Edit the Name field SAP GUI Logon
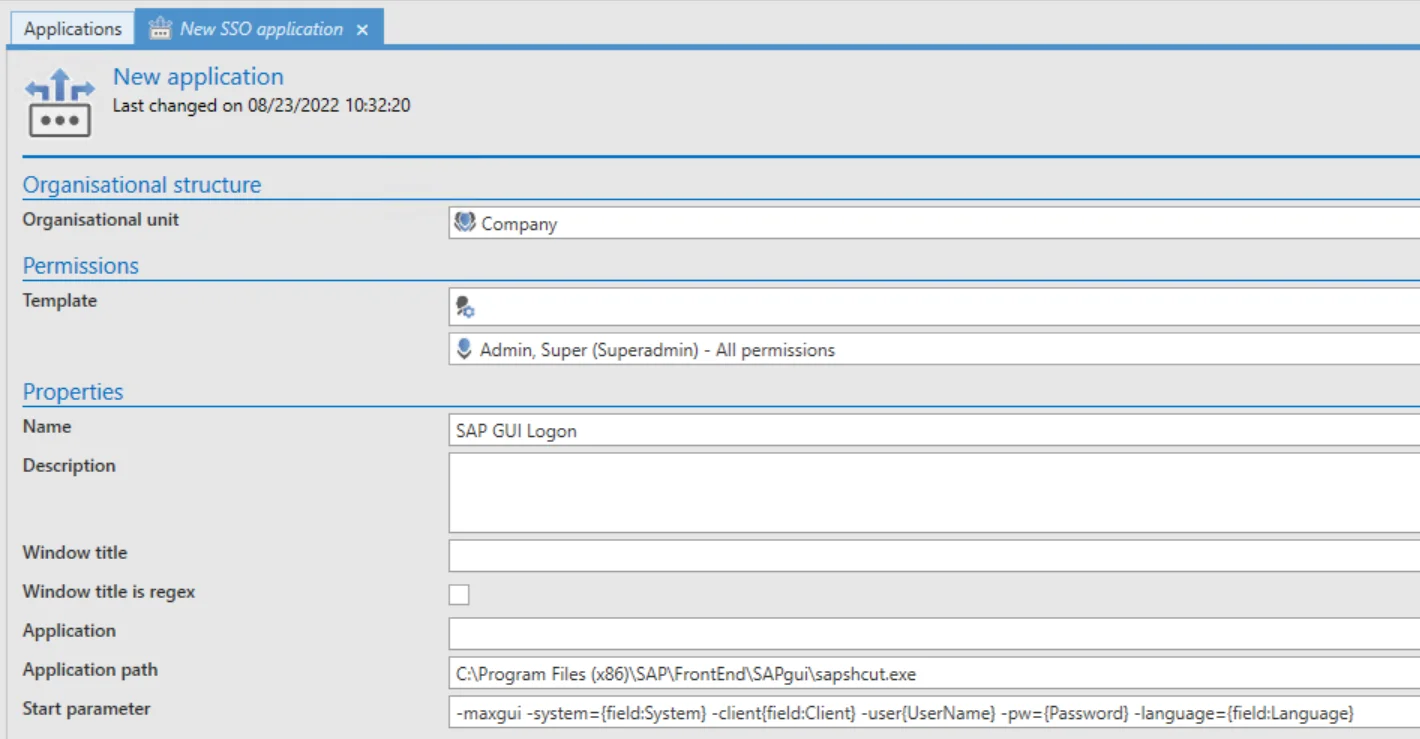 [934, 431]
